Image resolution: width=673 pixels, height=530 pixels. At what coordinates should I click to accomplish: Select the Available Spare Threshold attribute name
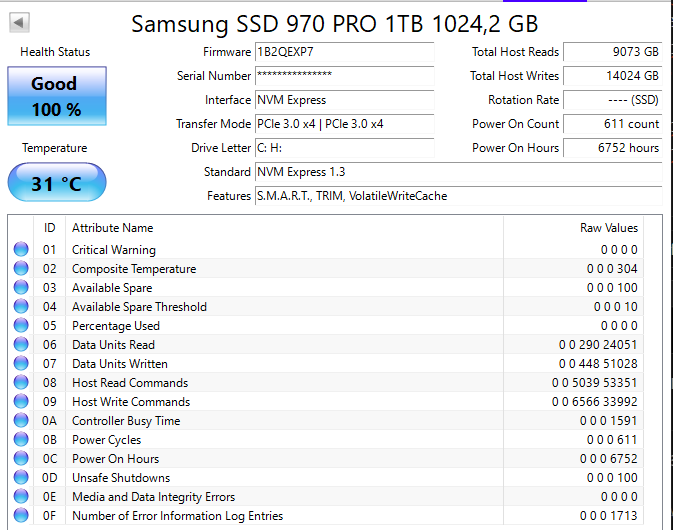click(139, 307)
